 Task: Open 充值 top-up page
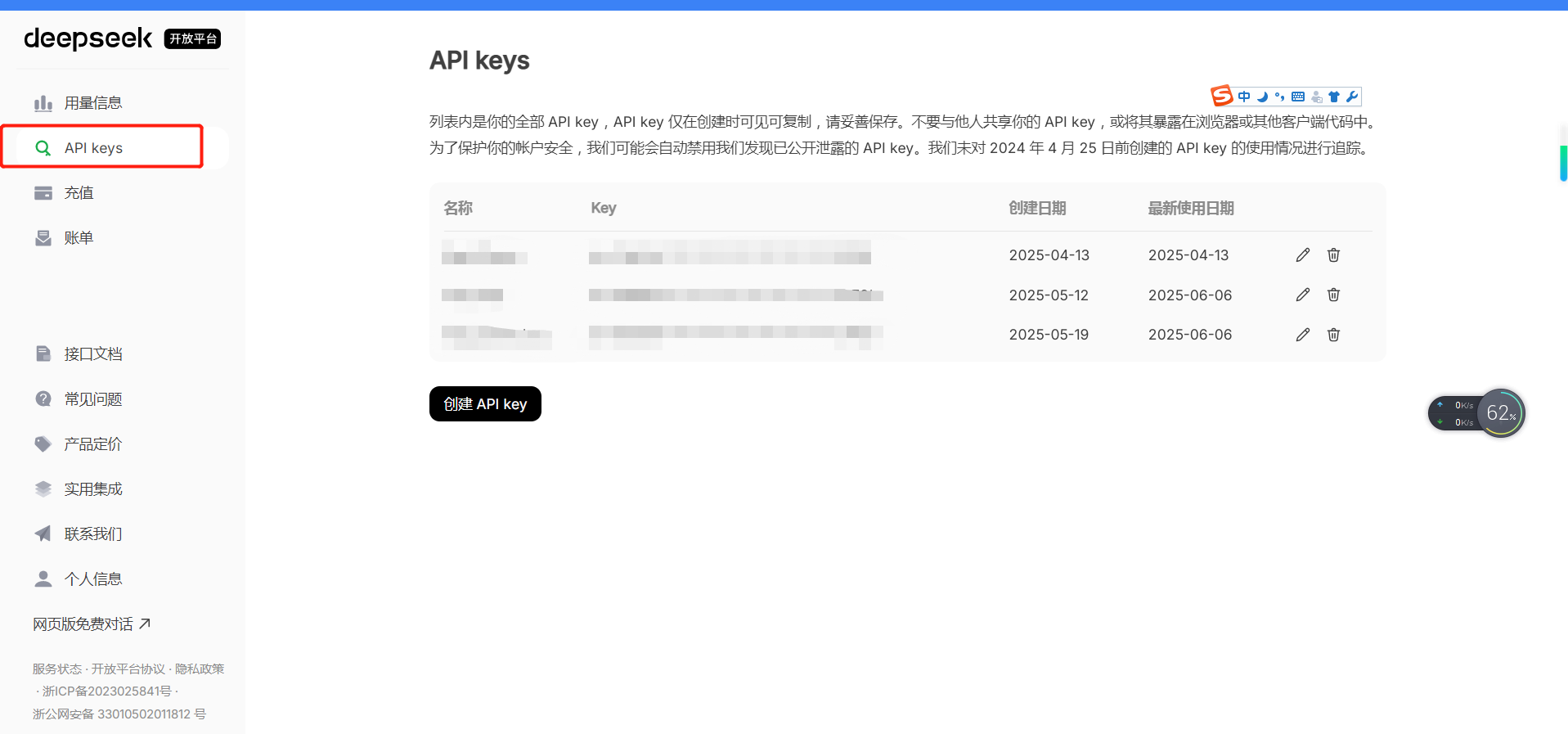click(79, 193)
